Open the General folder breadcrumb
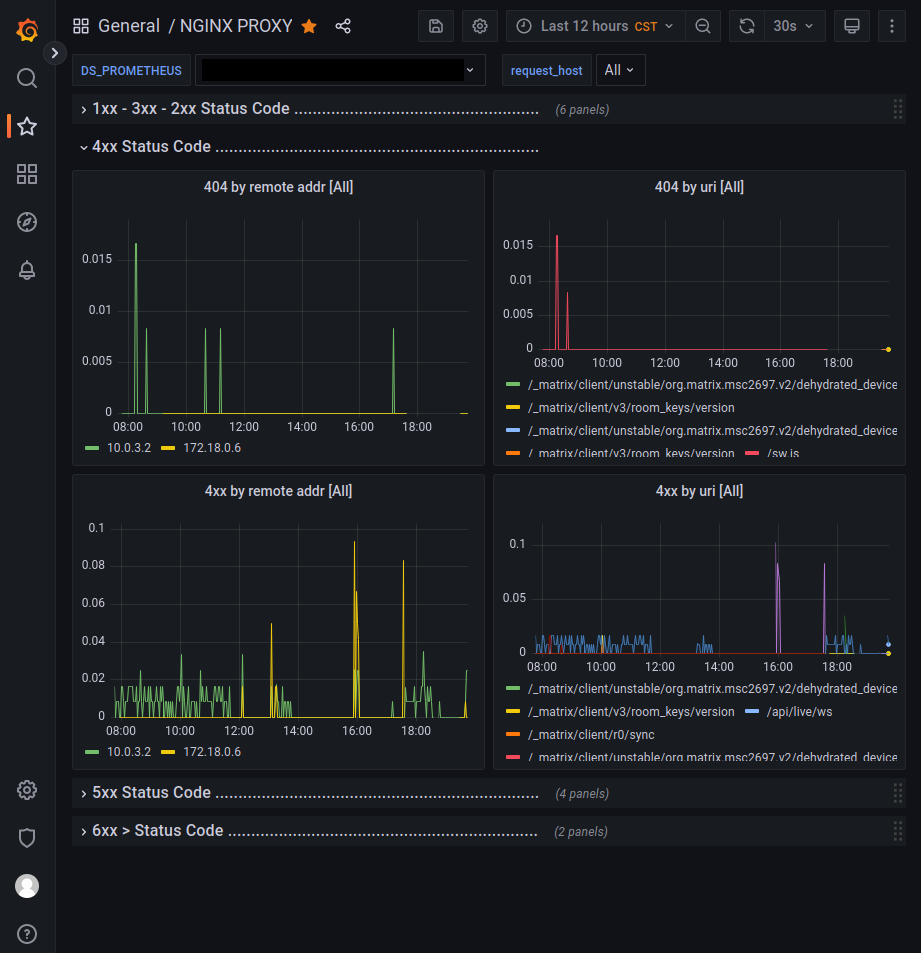The width and height of the screenshot is (921, 953). click(x=130, y=26)
